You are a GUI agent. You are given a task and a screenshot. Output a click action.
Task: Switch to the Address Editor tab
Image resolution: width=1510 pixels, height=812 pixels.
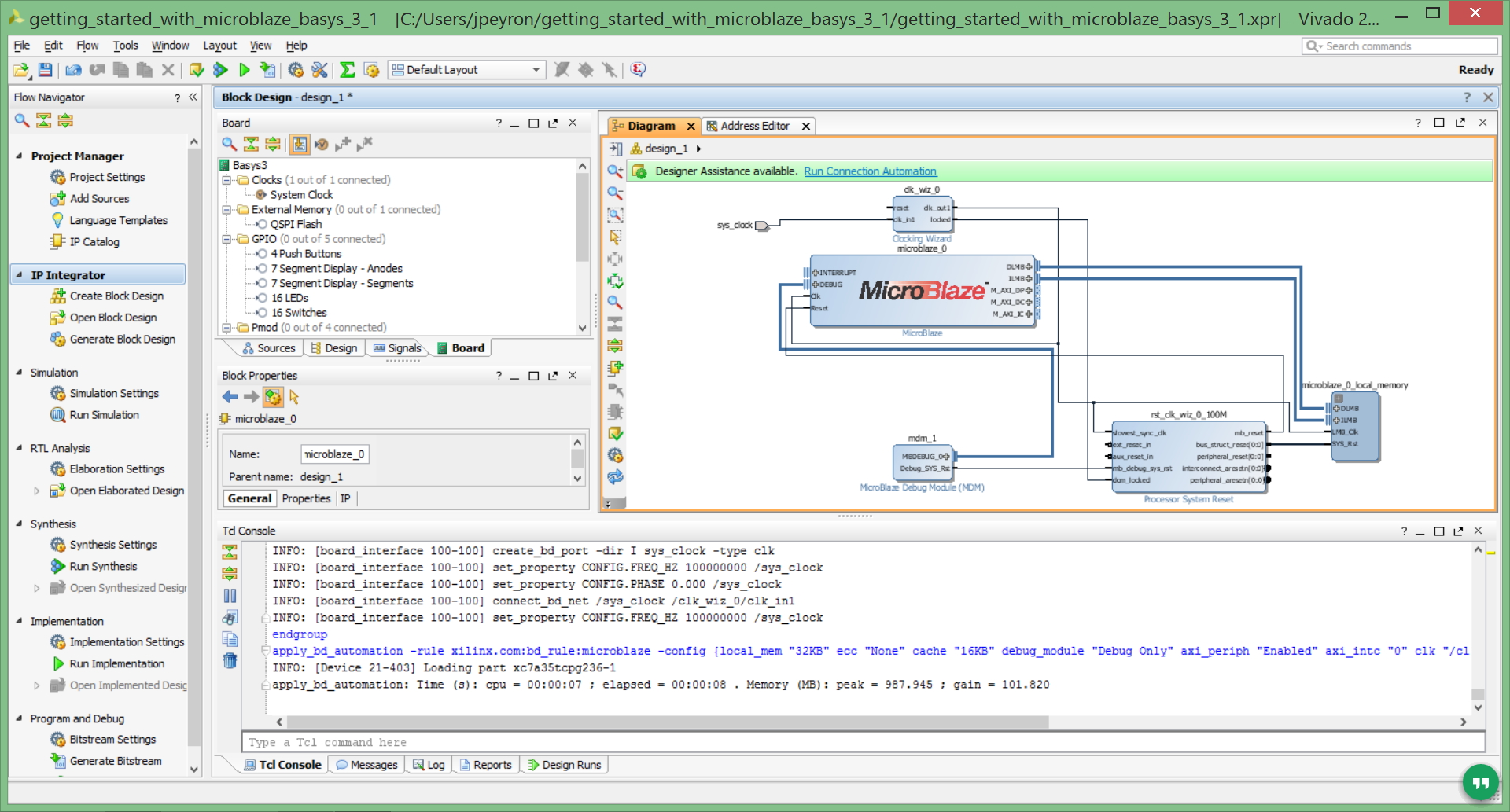[755, 126]
